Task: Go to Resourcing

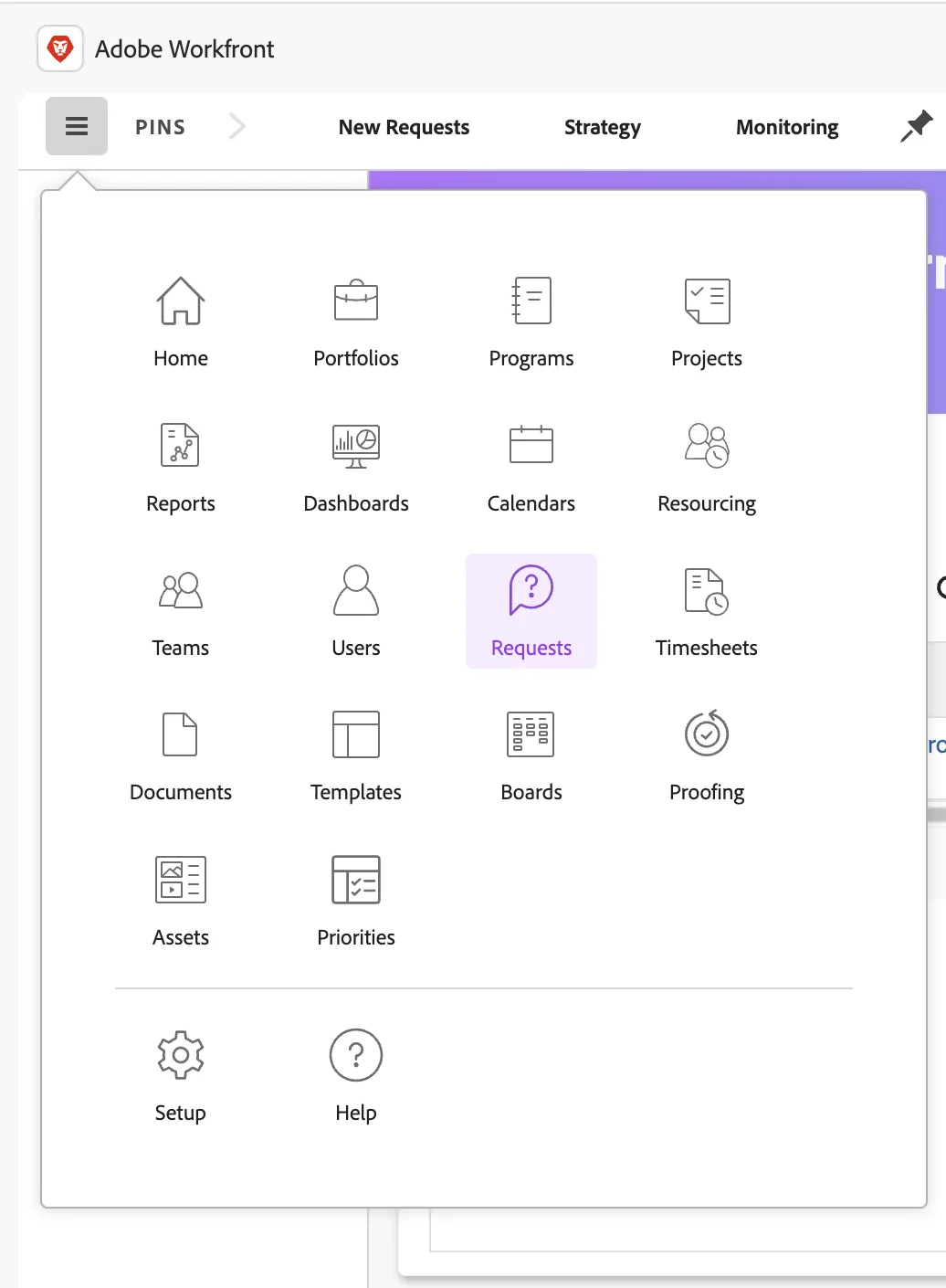Action: tap(707, 466)
